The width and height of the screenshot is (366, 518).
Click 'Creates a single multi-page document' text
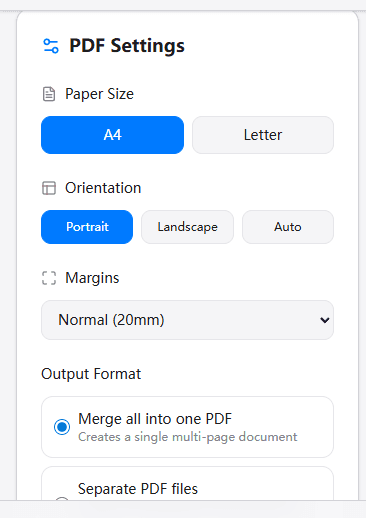point(187,437)
